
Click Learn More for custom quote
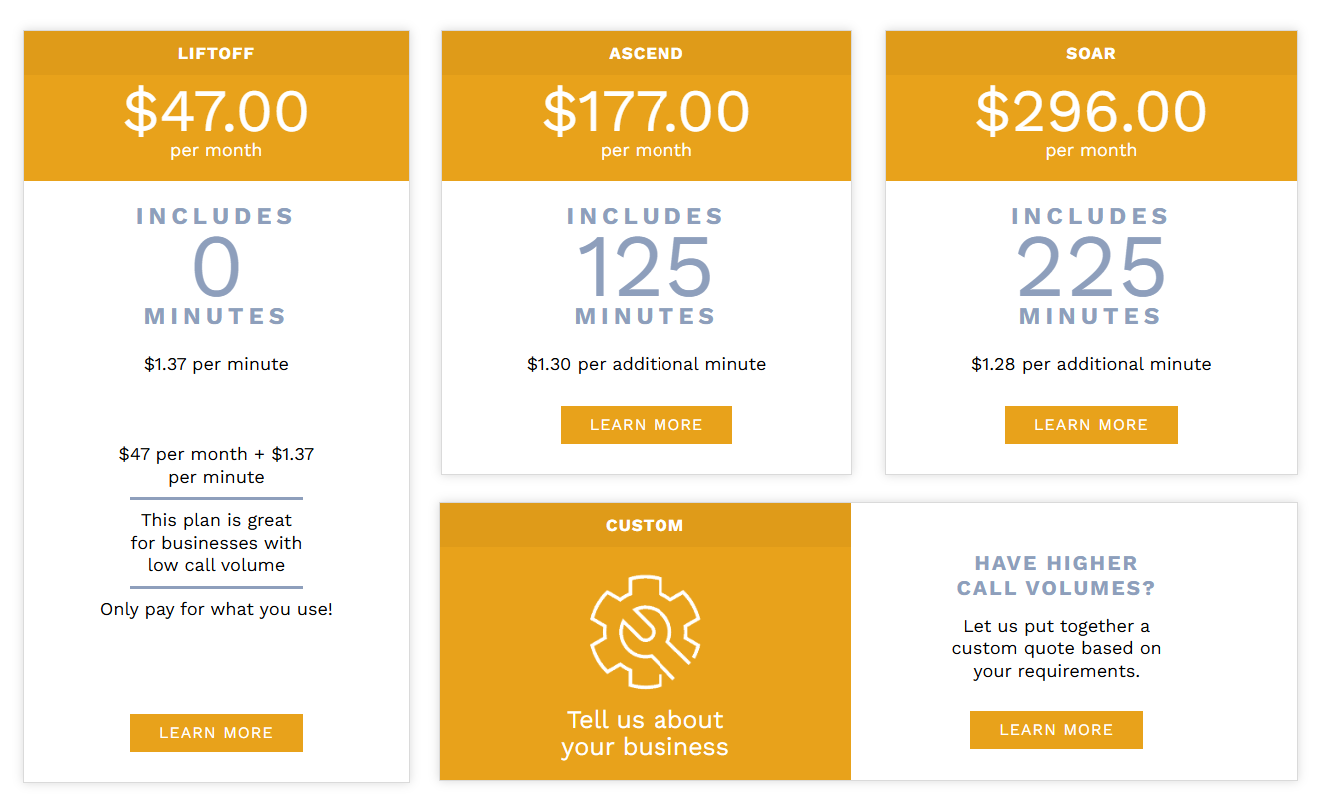tap(1056, 730)
